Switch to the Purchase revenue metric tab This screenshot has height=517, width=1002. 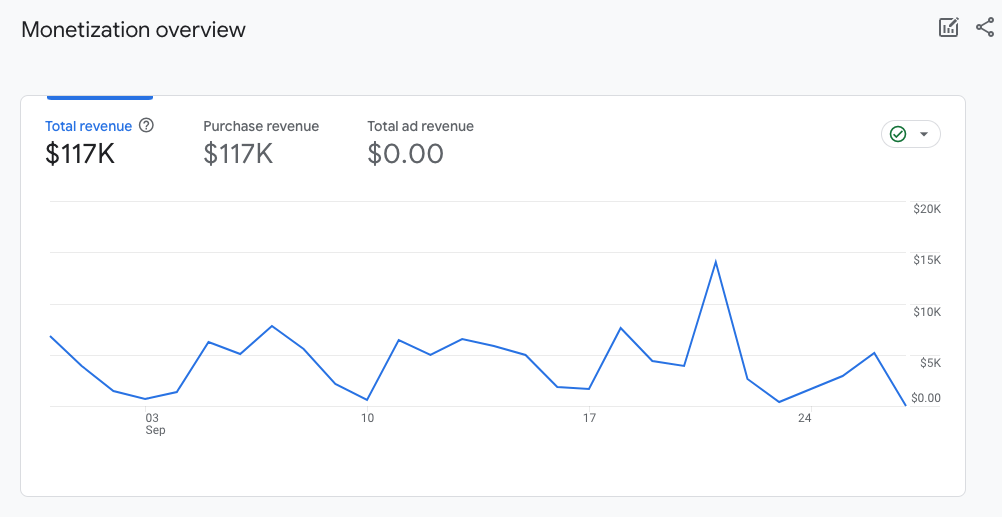pos(261,126)
